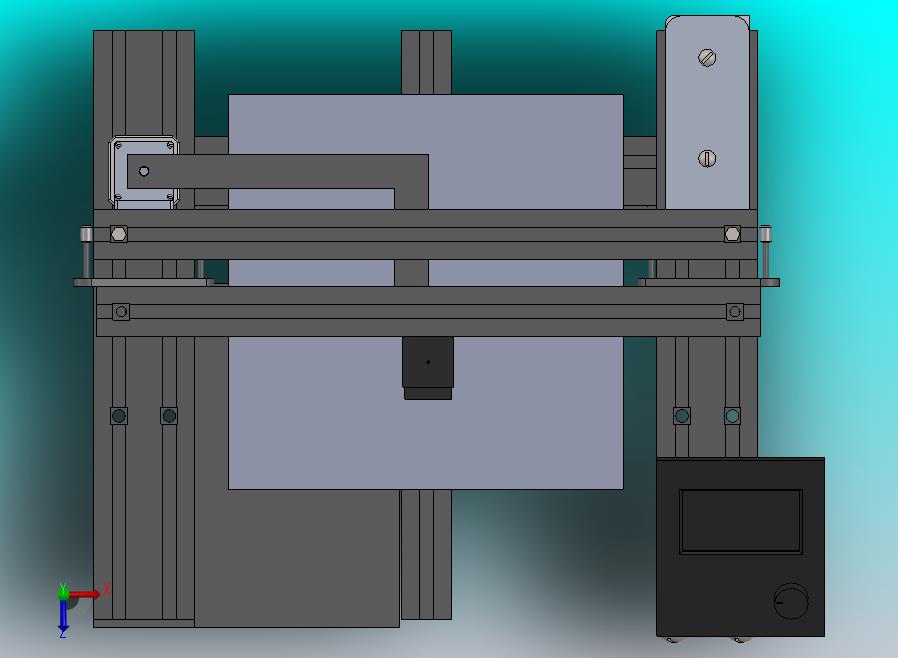This screenshot has width=898, height=658.
Task: Select the right hex bolt on the upper rail
Action: click(x=732, y=234)
